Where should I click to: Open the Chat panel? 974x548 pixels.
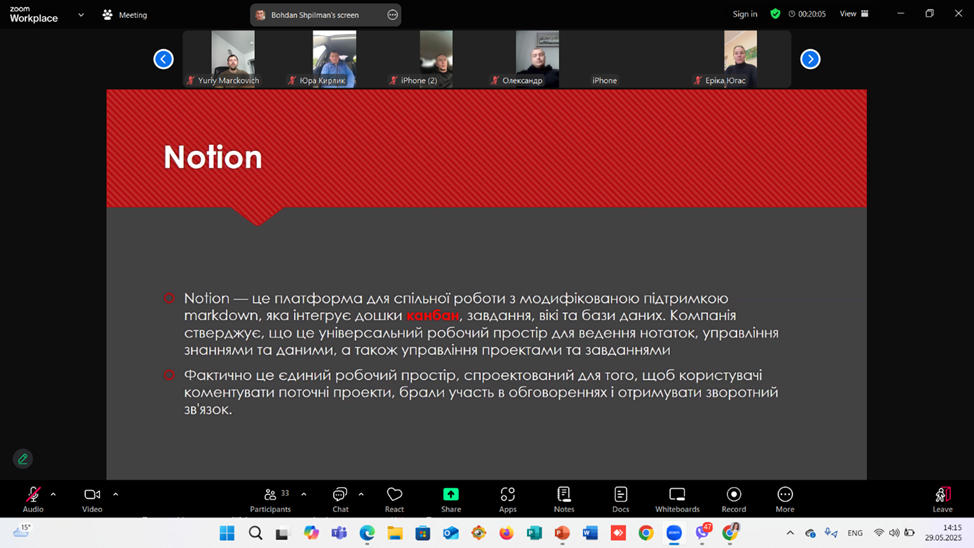tap(340, 500)
